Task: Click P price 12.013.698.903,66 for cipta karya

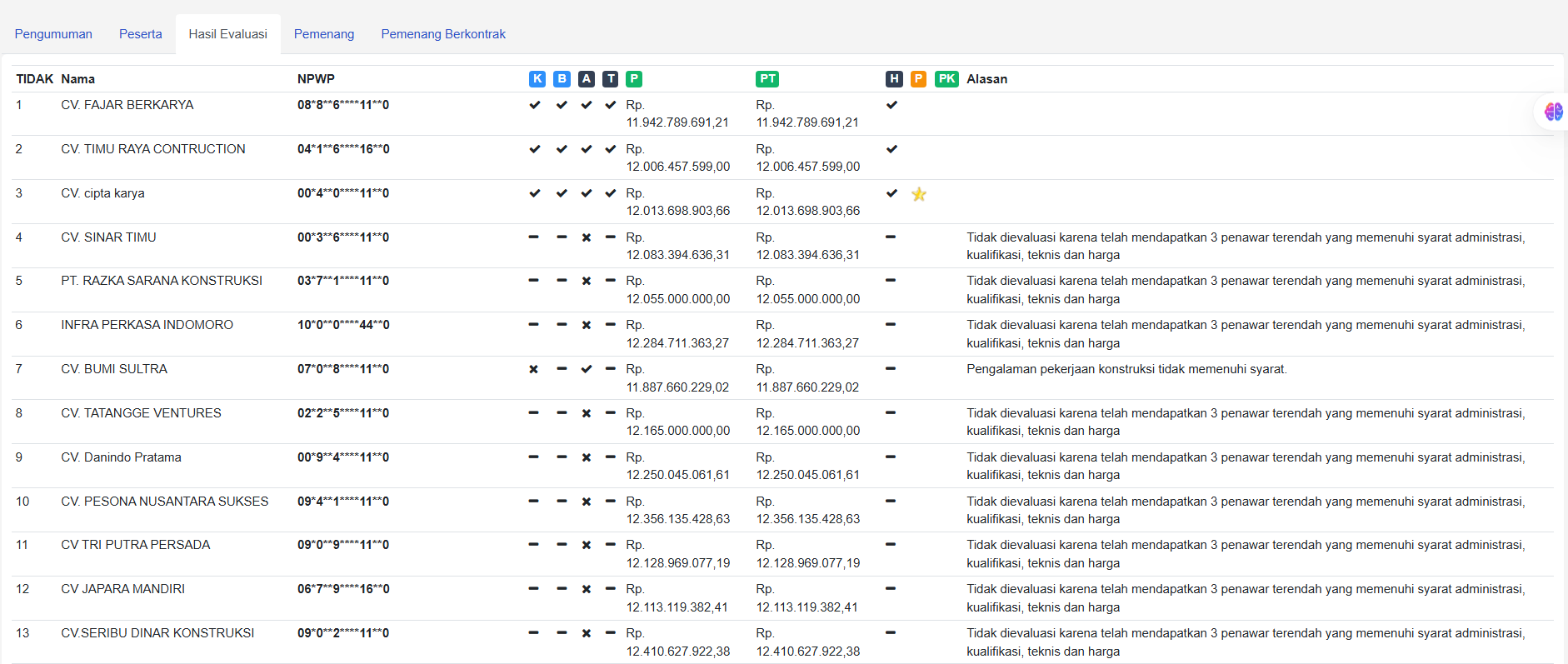Action: pyautogui.click(x=678, y=211)
